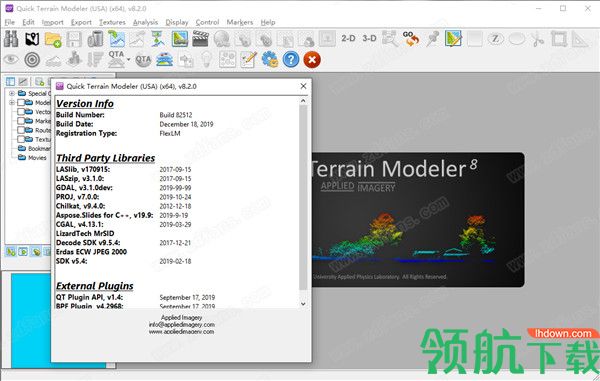
Task: Open the movie clapperboard tool
Action: point(201,39)
